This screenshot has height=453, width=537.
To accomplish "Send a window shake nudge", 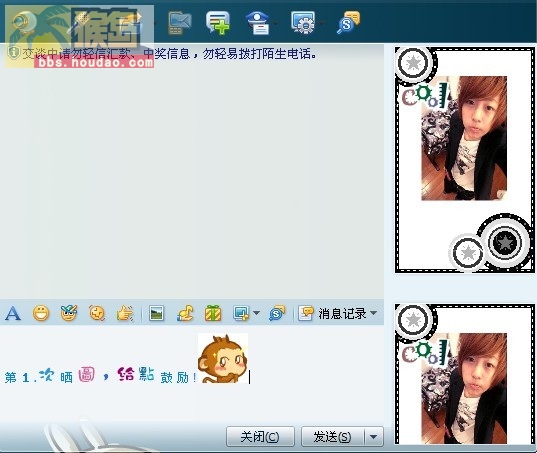I will tap(97, 313).
